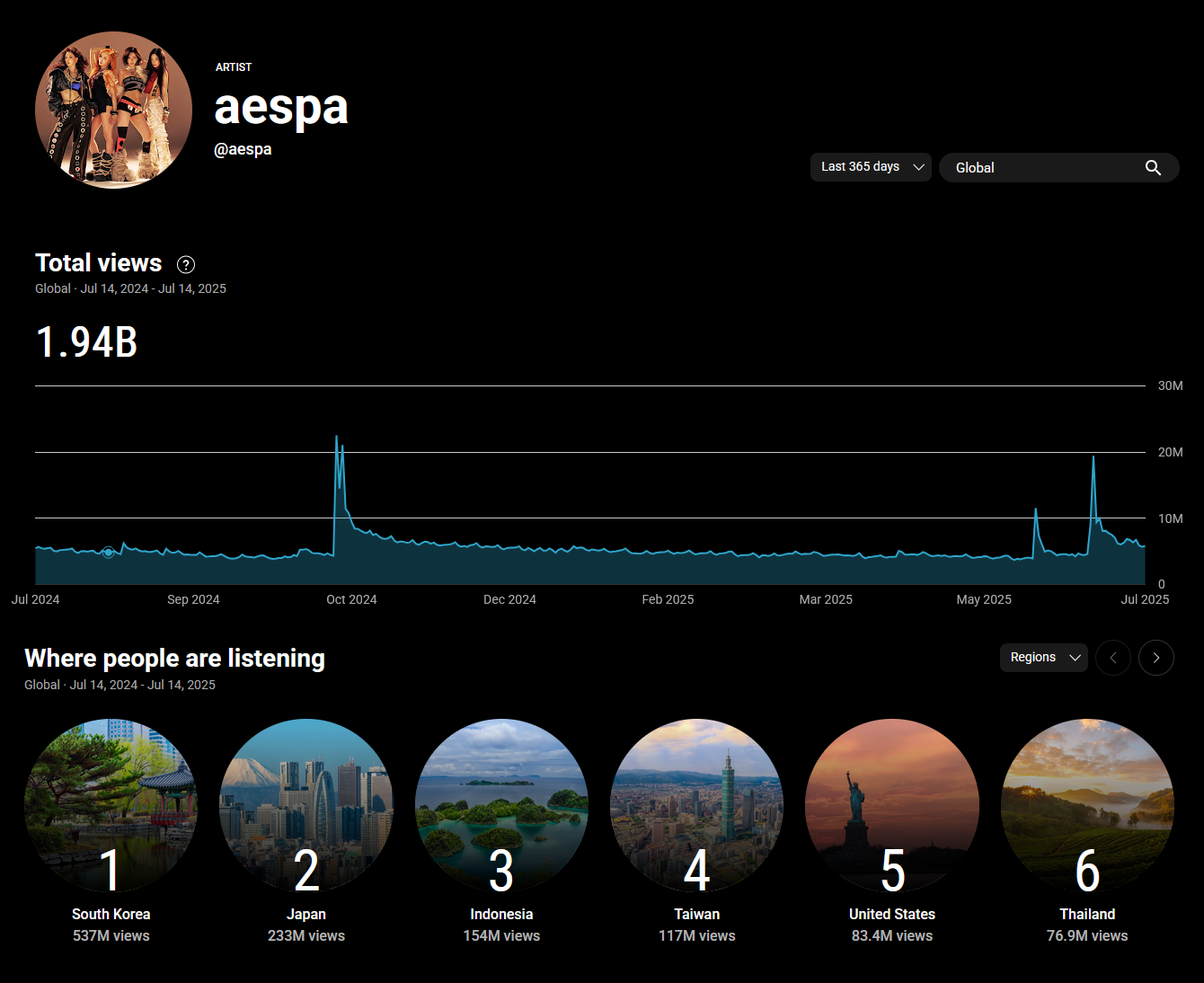Click the Dec 2024 axis label
Viewport: 1204px width, 983px height.
509,599
